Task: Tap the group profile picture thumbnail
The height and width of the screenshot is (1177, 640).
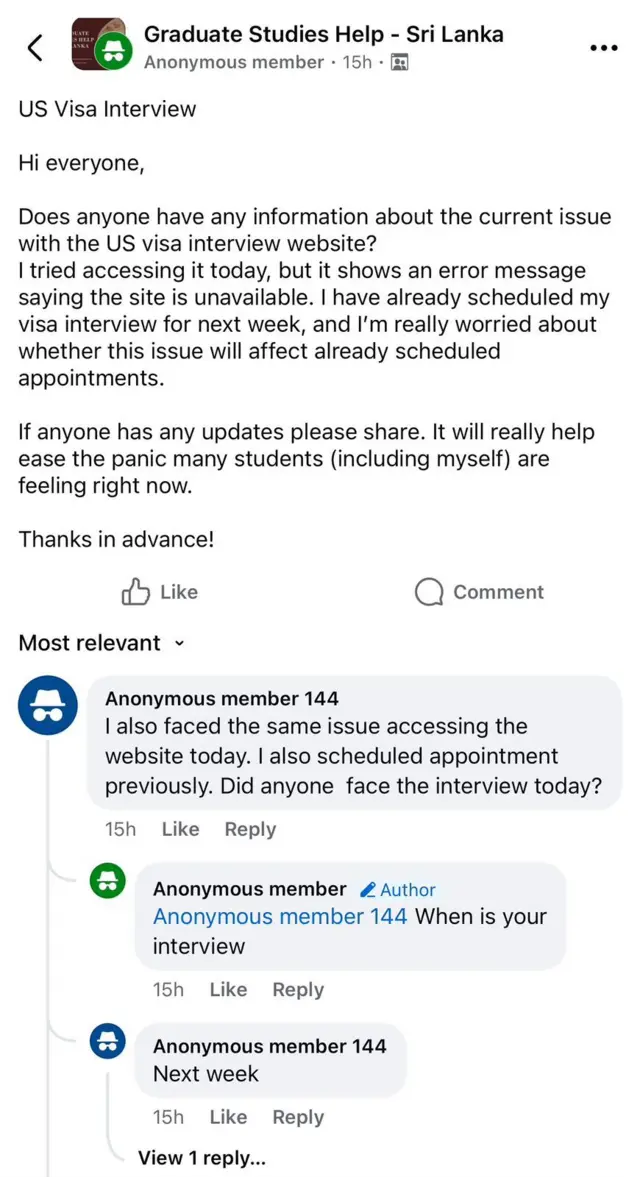Action: pyautogui.click(x=97, y=44)
